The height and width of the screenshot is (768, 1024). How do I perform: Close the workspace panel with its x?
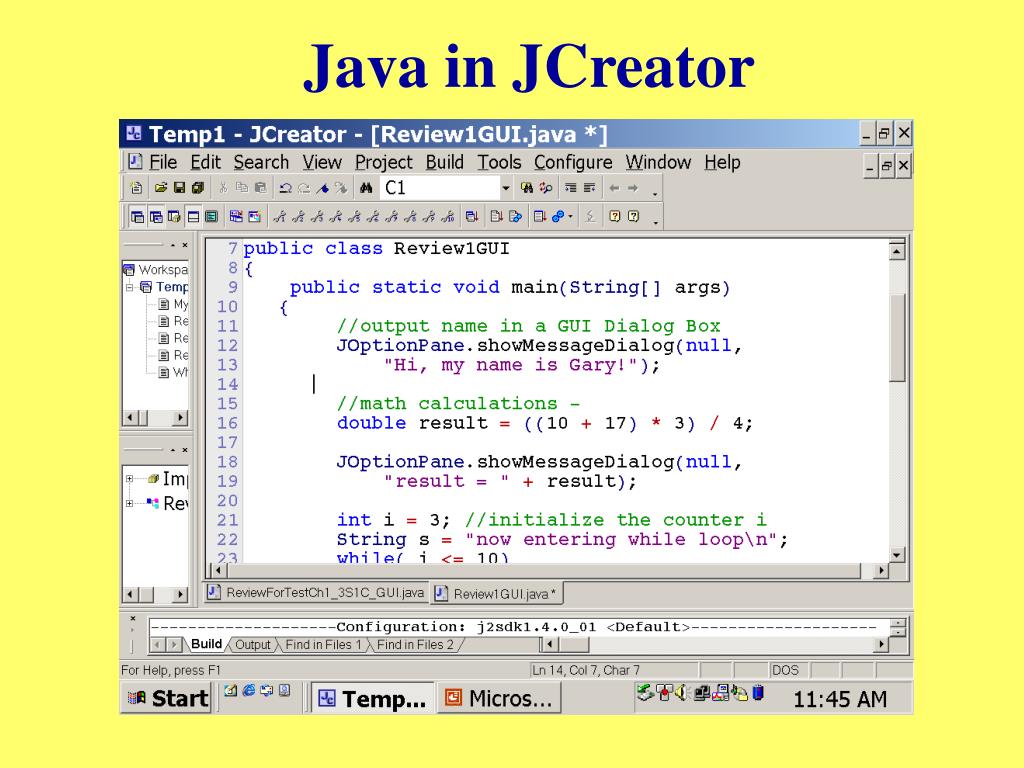[185, 245]
